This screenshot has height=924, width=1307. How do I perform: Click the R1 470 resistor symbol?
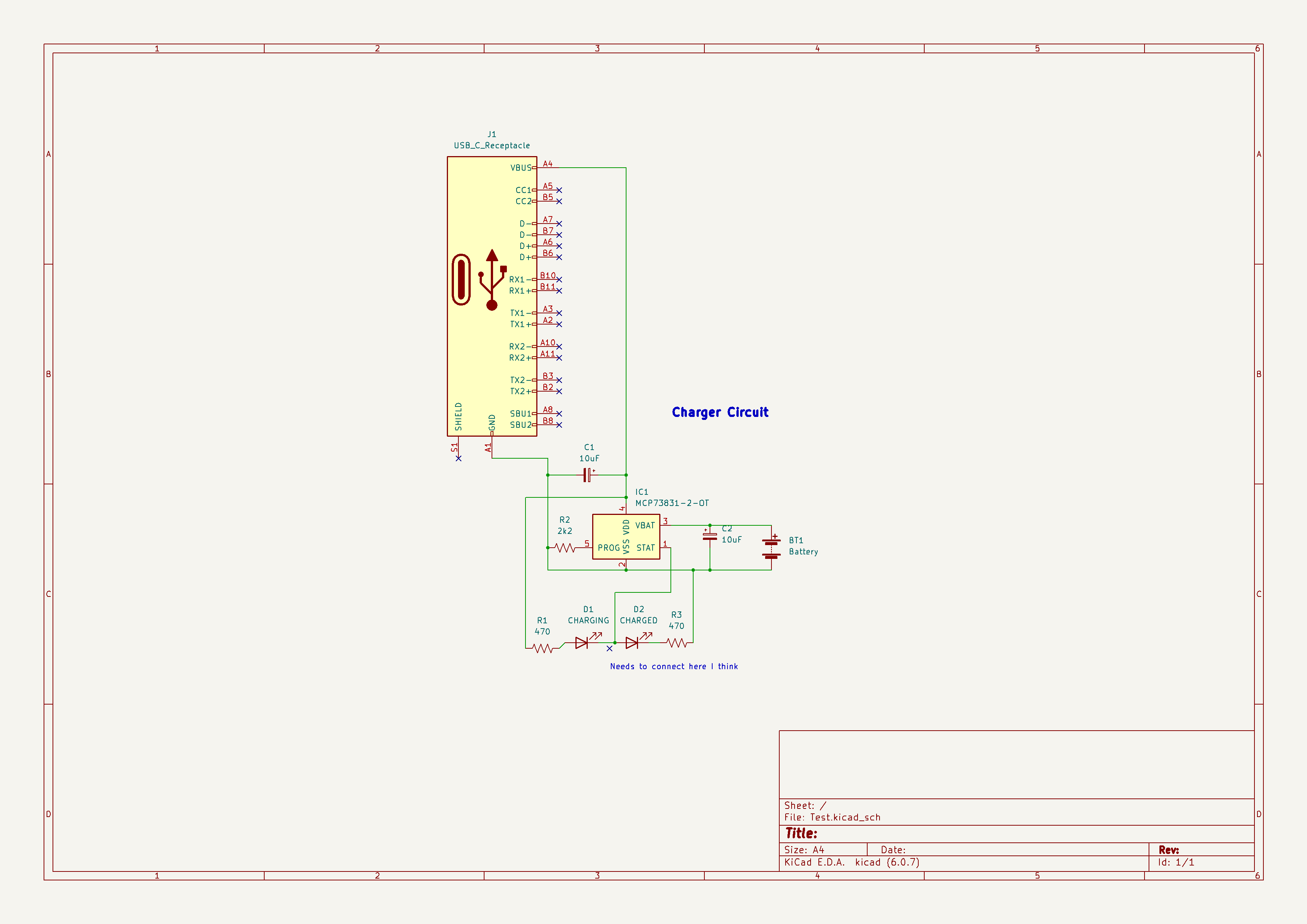[x=543, y=648]
